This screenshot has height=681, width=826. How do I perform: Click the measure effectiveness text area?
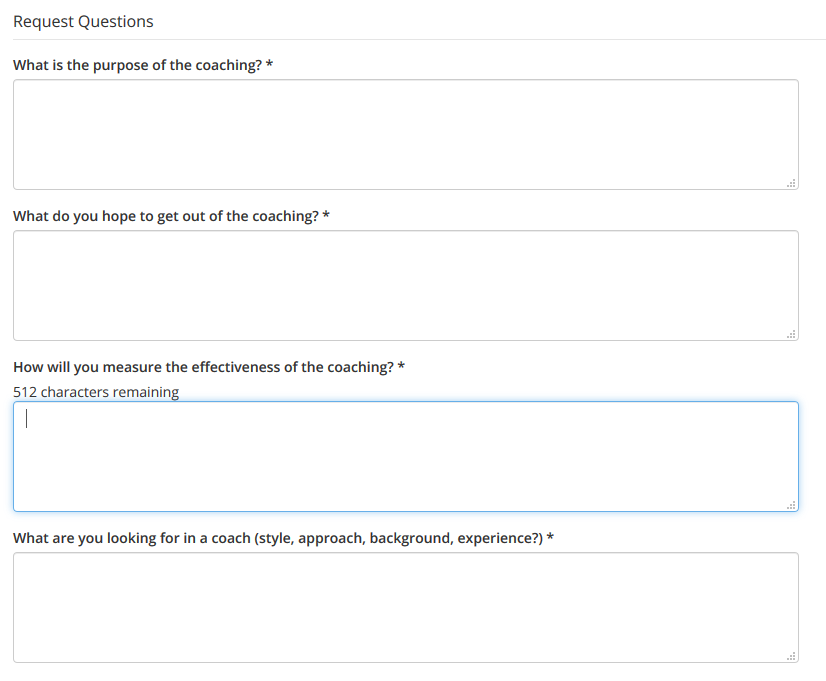405,457
